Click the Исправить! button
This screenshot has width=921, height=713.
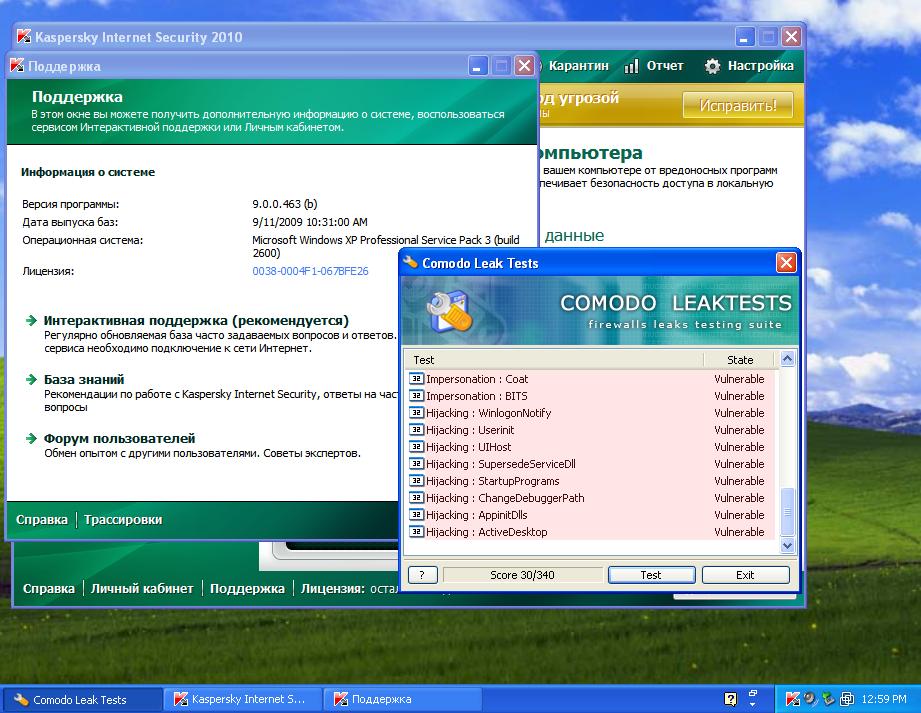pos(738,106)
